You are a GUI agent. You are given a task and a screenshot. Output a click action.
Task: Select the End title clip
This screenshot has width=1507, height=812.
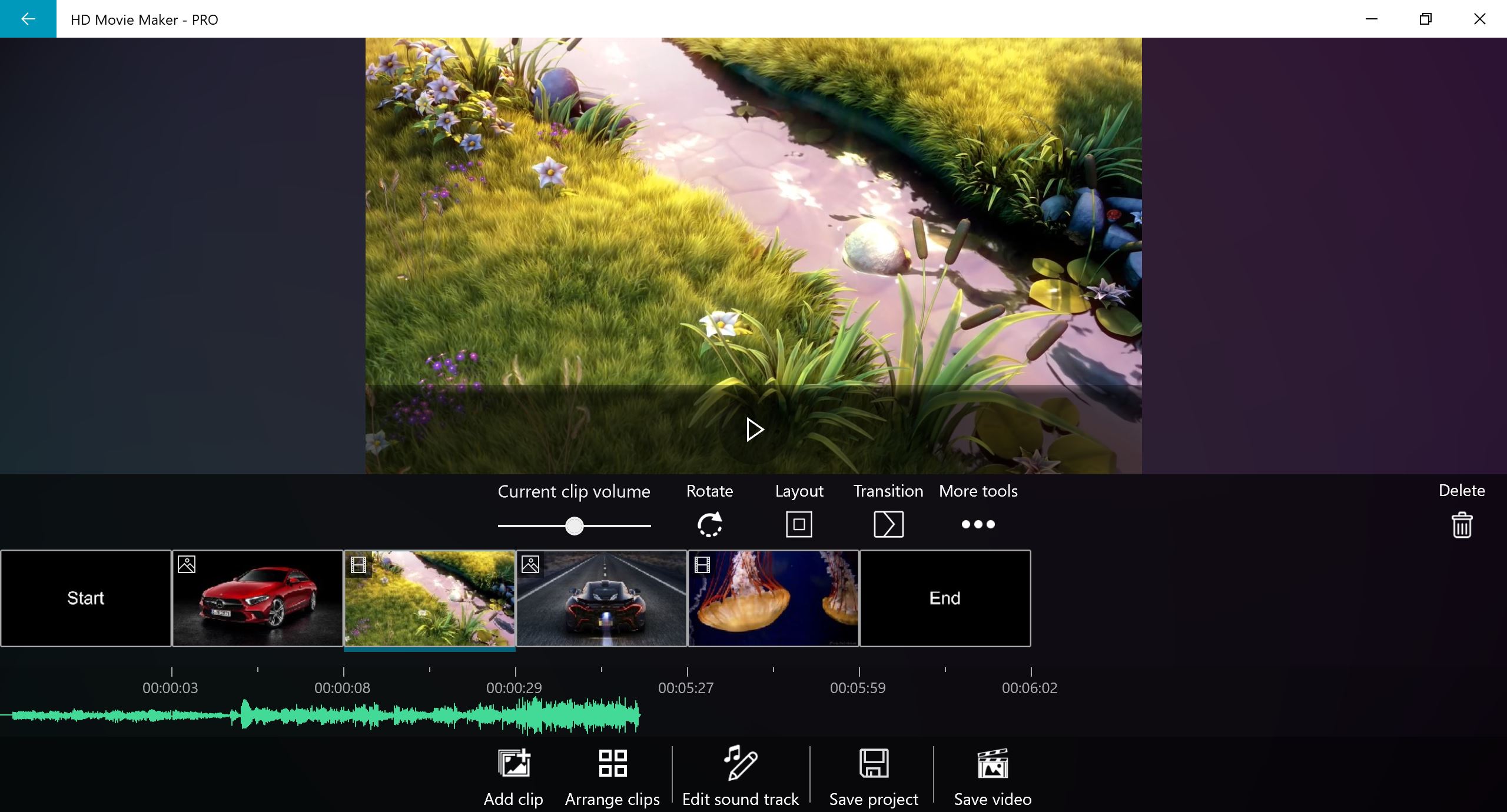coord(945,598)
